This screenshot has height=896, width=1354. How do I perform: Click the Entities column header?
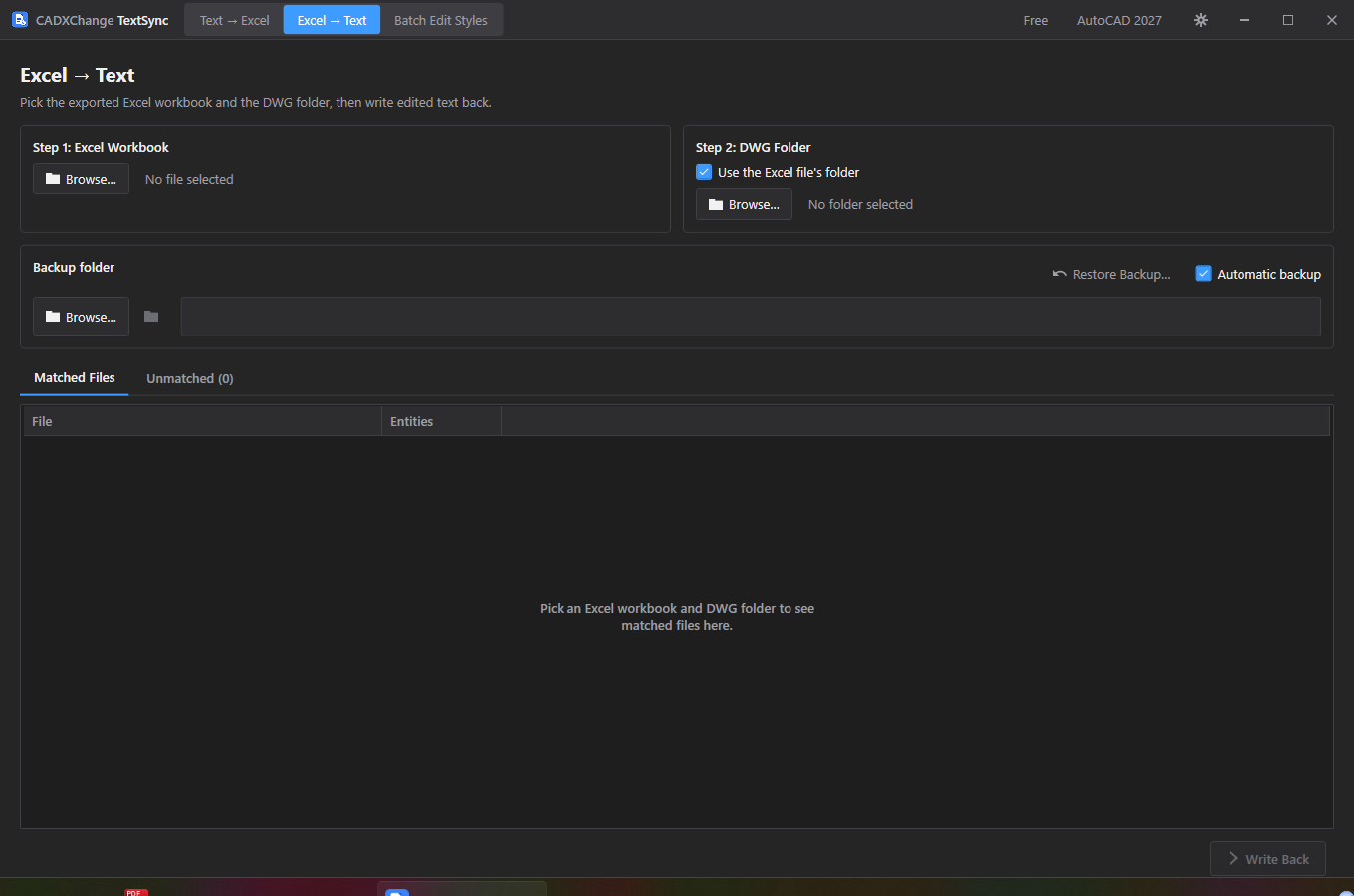coord(442,421)
